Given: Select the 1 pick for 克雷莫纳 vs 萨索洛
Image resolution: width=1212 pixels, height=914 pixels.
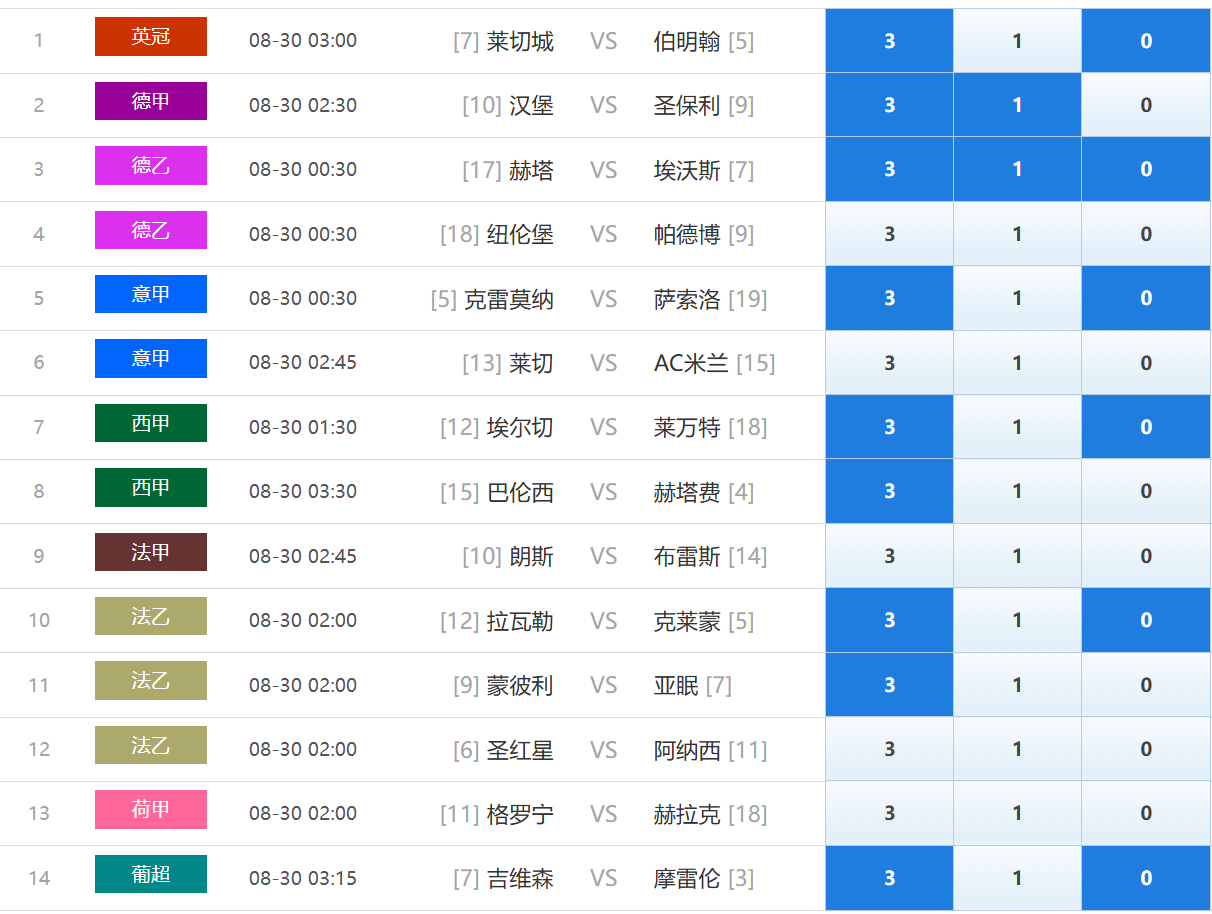Looking at the screenshot, I should tap(1017, 298).
